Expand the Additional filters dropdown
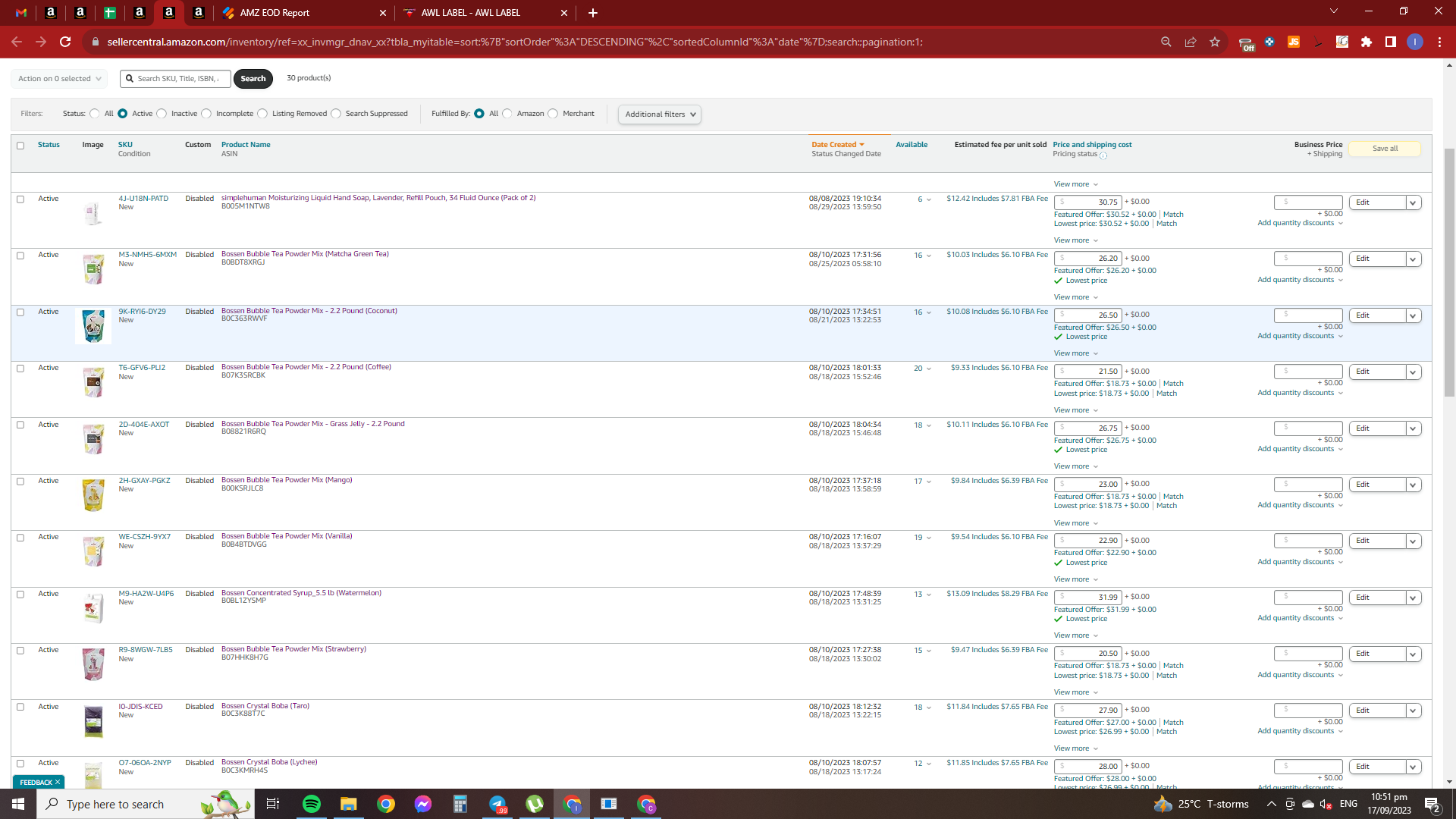The width and height of the screenshot is (1456, 819). coord(660,115)
